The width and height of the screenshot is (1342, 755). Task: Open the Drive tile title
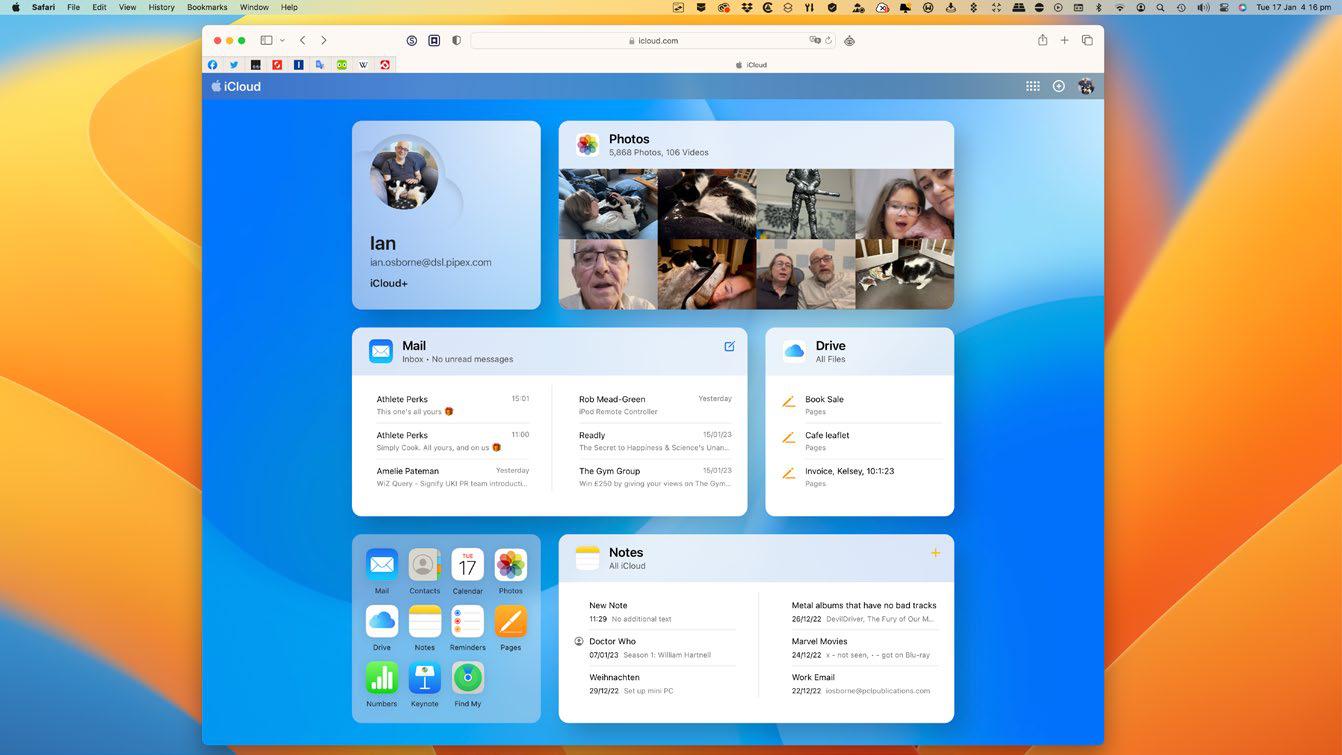[x=830, y=346]
